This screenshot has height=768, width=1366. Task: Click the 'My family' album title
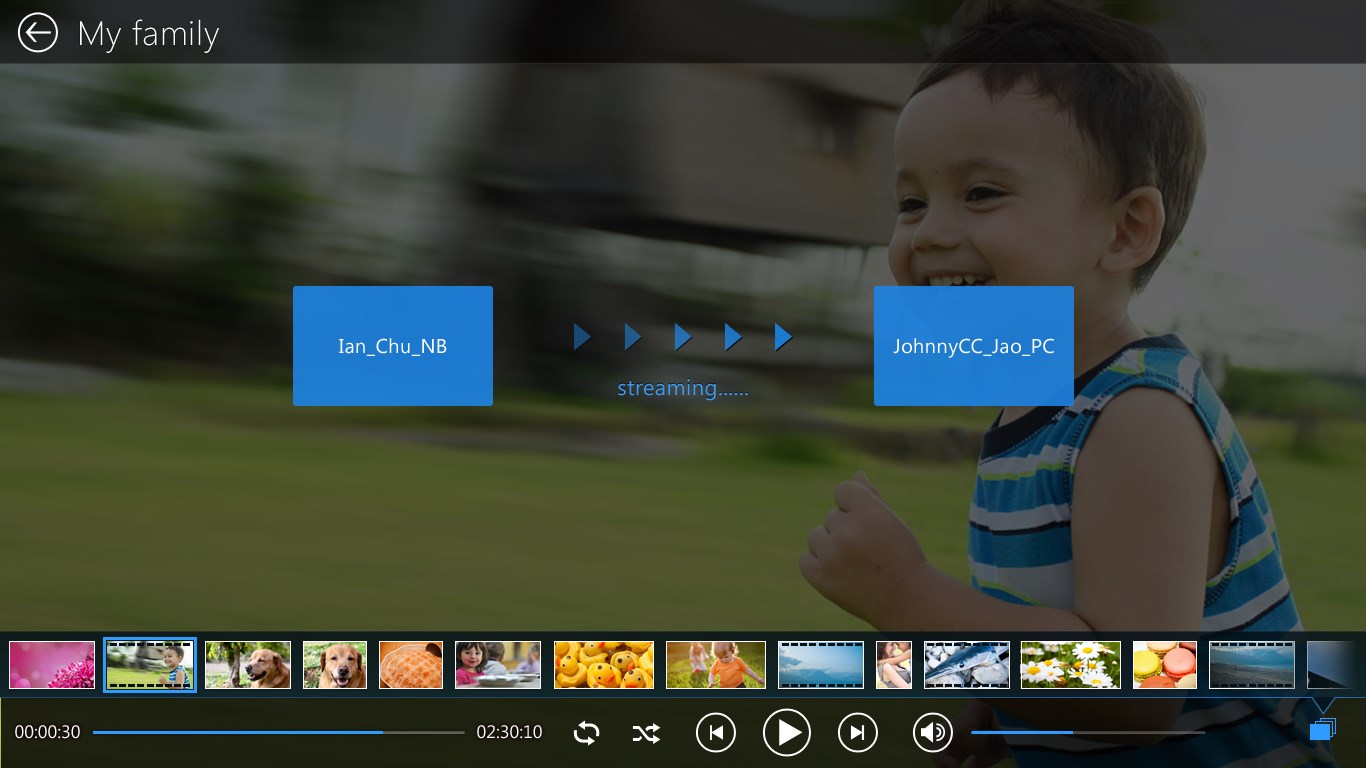pos(148,34)
